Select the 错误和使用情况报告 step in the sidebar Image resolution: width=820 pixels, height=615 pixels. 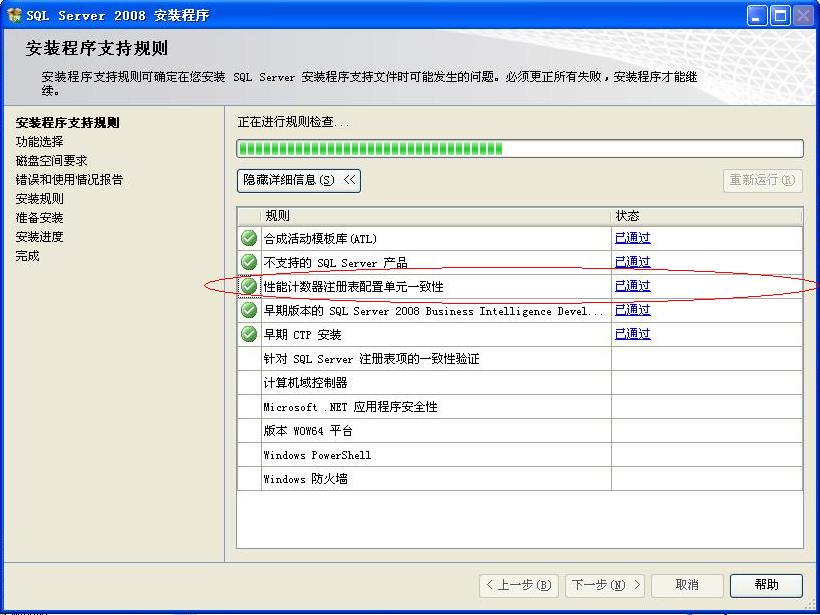69,180
